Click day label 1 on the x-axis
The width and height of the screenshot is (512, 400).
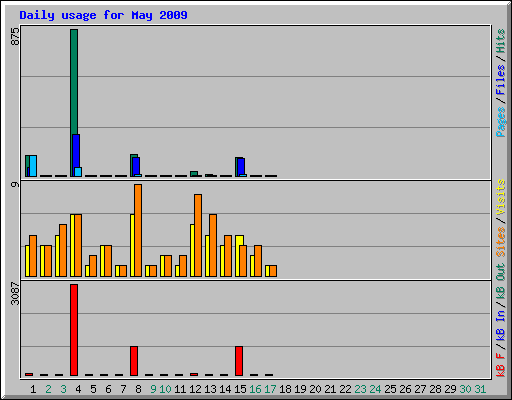pyautogui.click(x=33, y=389)
